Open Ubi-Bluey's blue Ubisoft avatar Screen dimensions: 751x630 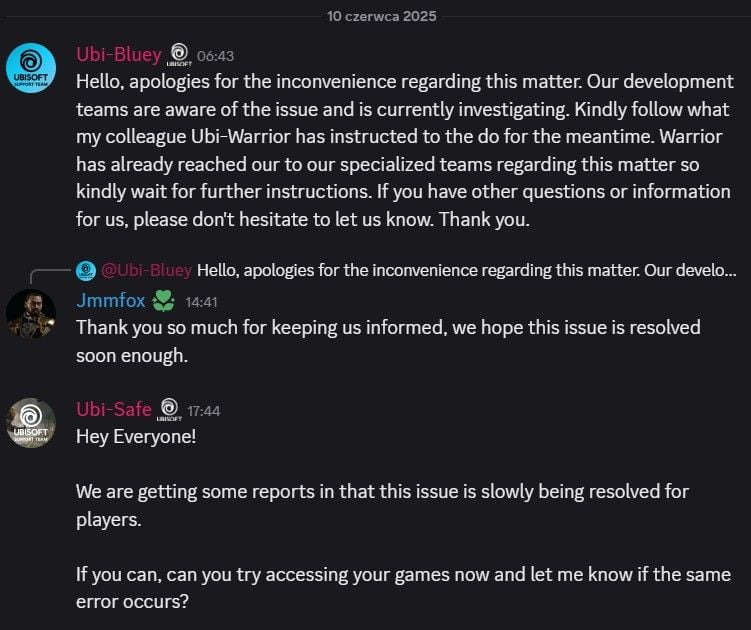coord(31,68)
